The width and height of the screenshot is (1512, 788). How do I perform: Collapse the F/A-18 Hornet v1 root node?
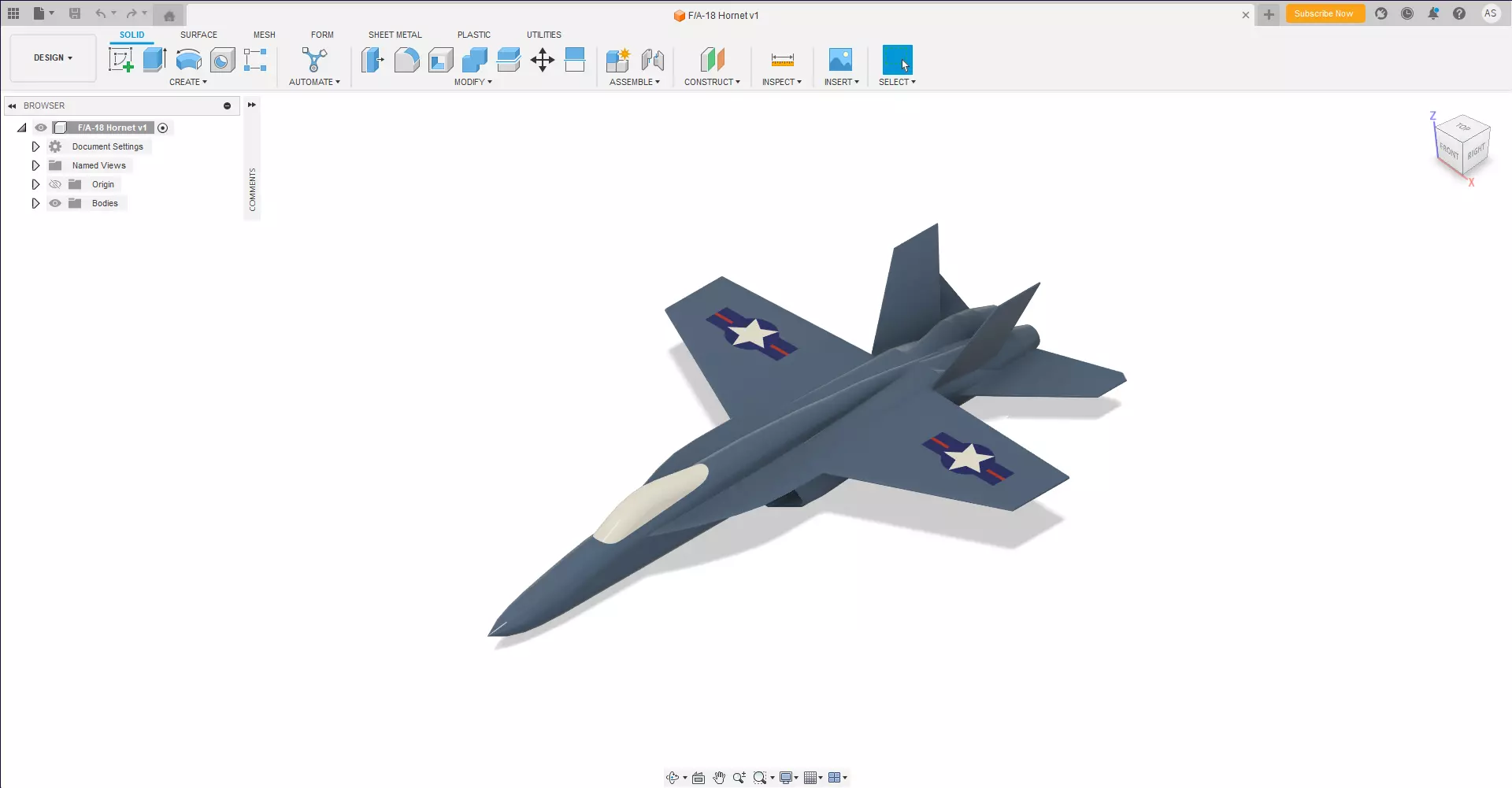pyautogui.click(x=22, y=128)
